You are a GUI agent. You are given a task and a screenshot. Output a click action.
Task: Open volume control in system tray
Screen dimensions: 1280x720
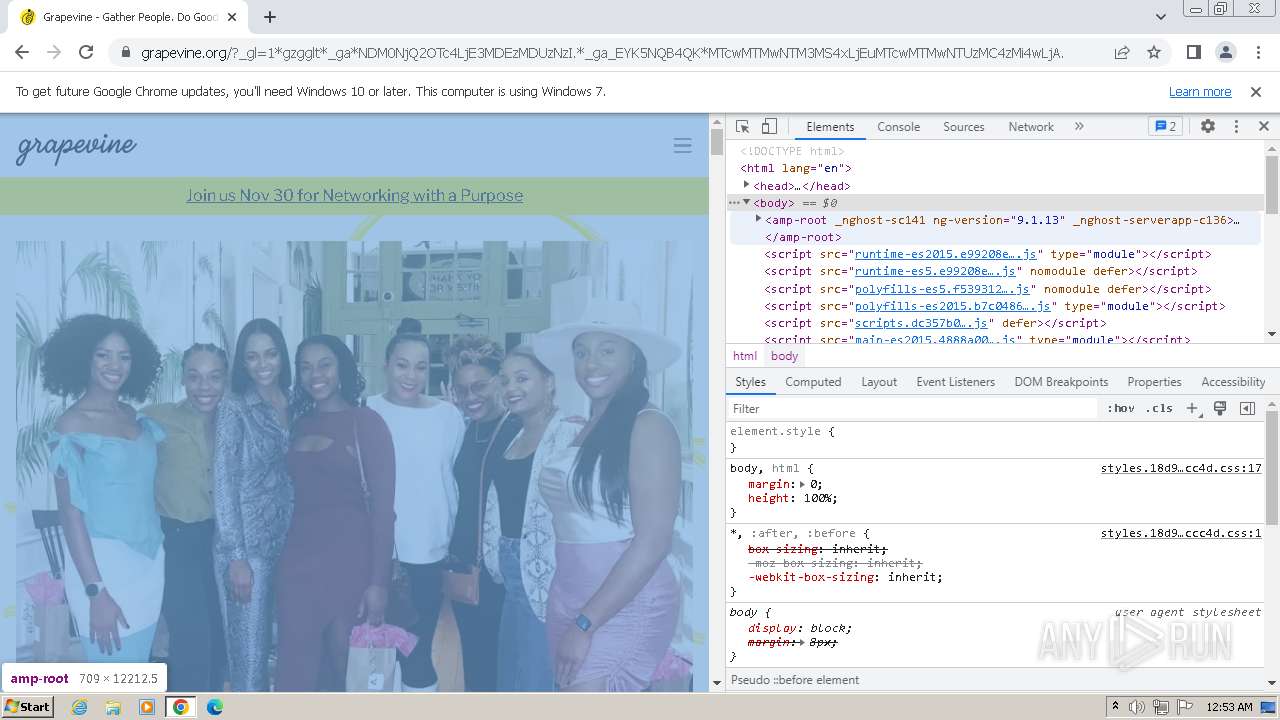1137,707
